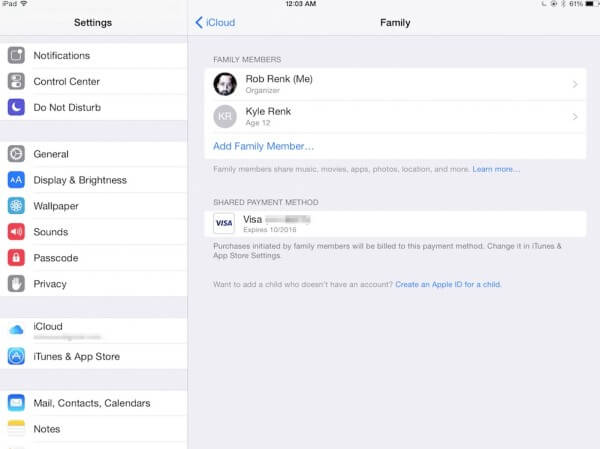Tap the Privacy hand icon
Viewport: 600px width, 449px height.
tap(16, 284)
